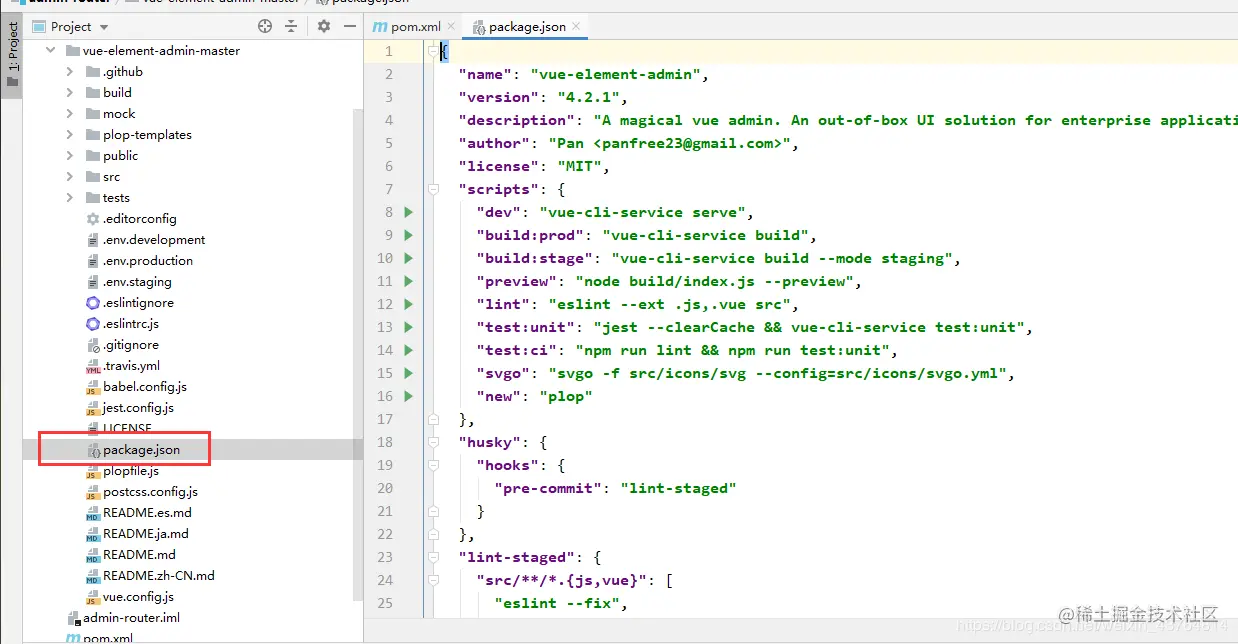Image resolution: width=1238 pixels, height=644 pixels.
Task: Click the "license": "MIT" line in editor
Action: pyautogui.click(x=534, y=166)
